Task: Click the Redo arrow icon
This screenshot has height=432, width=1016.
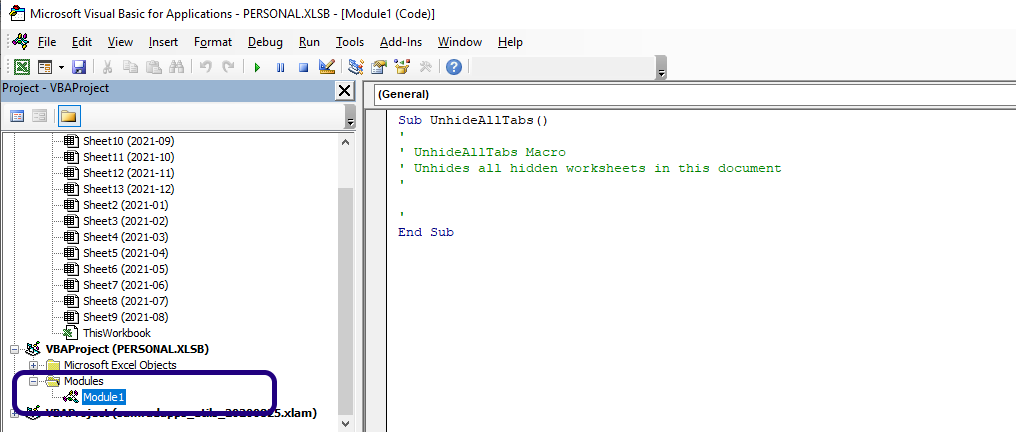Action: [228, 67]
